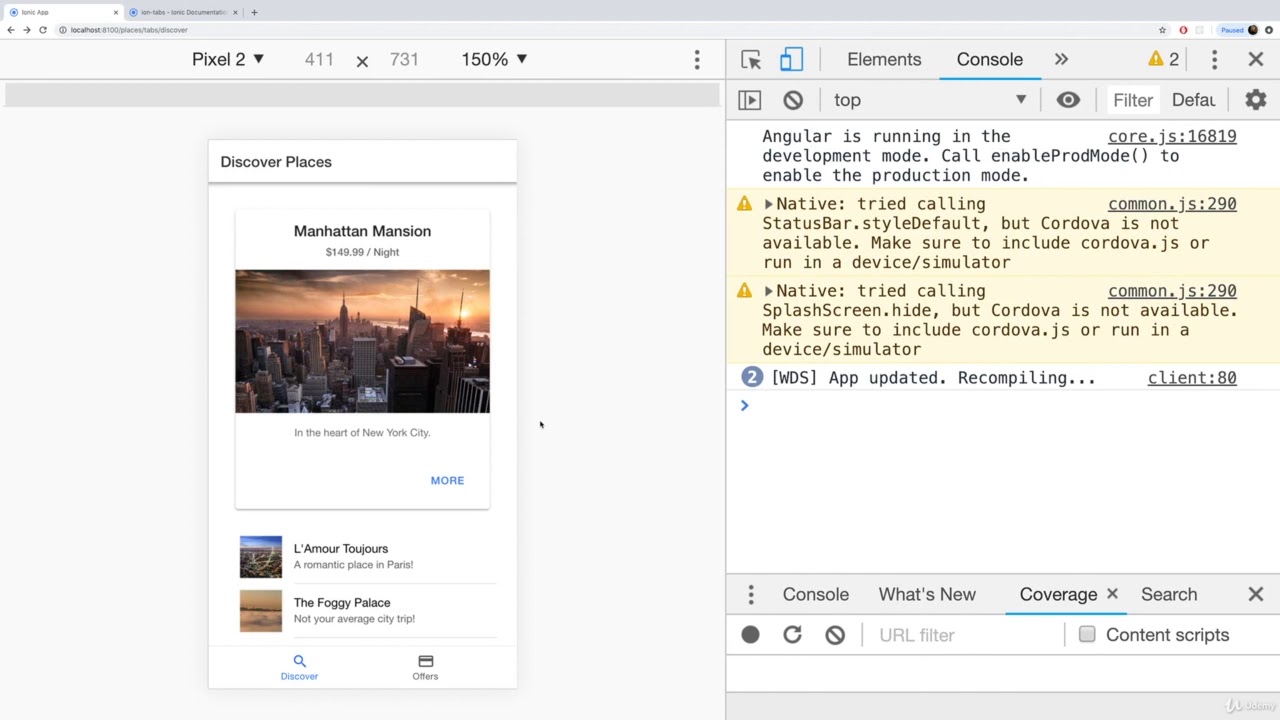Enable the Content scripts checkbox
This screenshot has width=1280, height=720.
pyautogui.click(x=1087, y=634)
